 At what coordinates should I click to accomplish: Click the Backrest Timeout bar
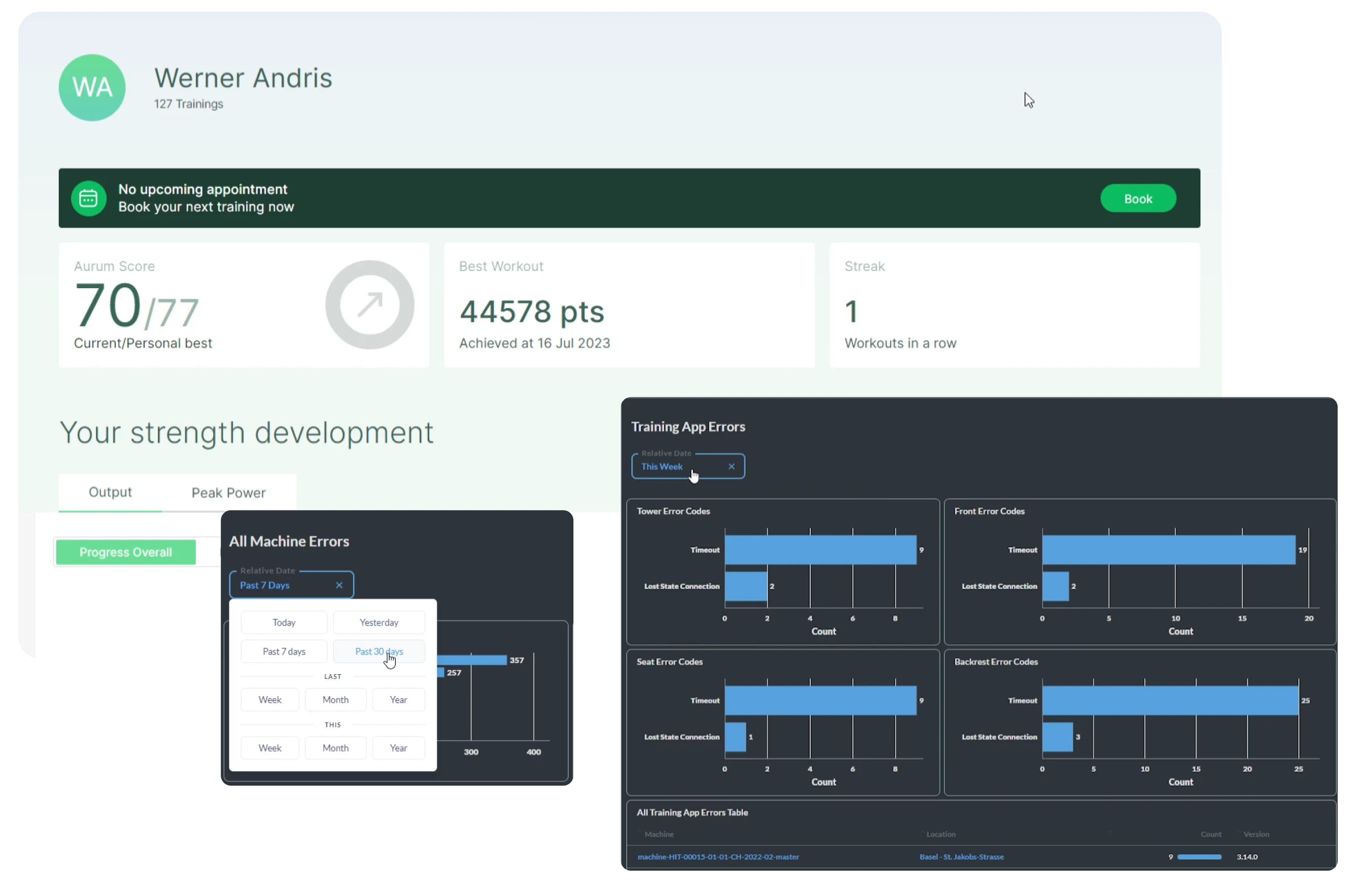pyautogui.click(x=1170, y=701)
